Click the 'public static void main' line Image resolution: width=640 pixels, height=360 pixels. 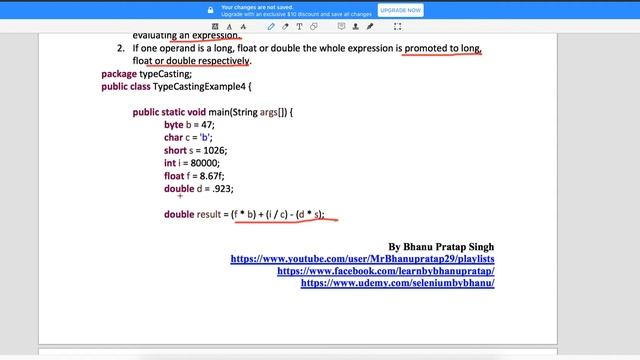(213, 112)
